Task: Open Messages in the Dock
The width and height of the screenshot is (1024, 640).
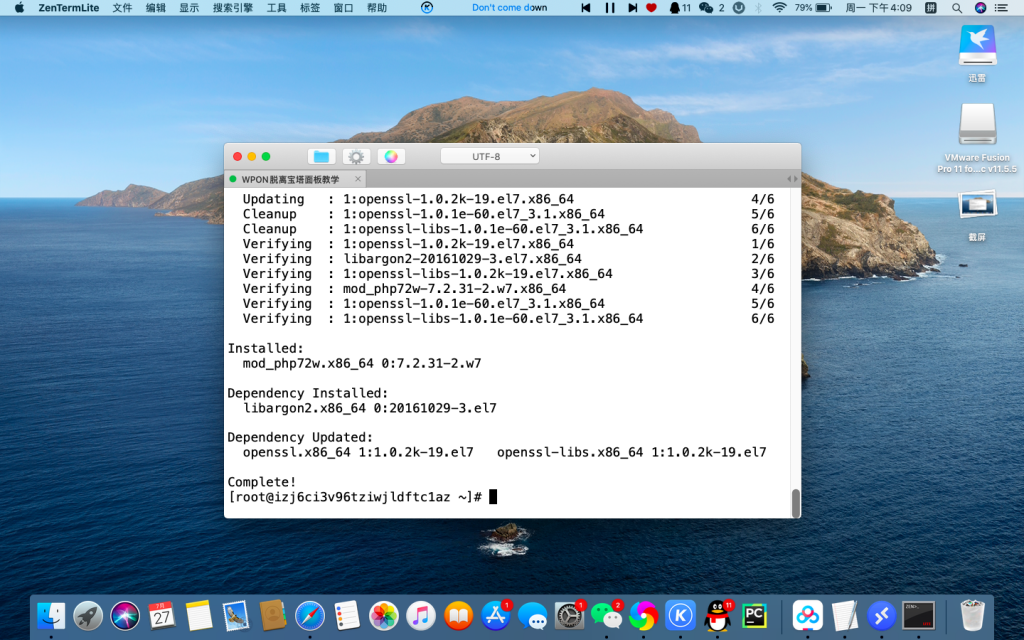Action: [532, 616]
